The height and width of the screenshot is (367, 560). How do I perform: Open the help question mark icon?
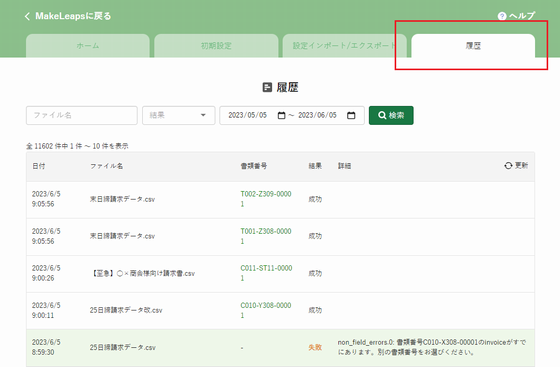pyautogui.click(x=502, y=16)
